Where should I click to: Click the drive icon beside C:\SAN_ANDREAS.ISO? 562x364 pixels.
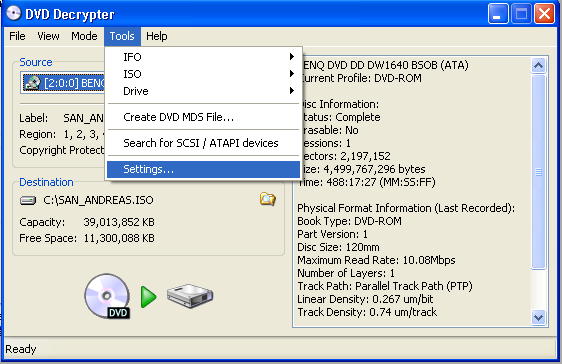28,200
